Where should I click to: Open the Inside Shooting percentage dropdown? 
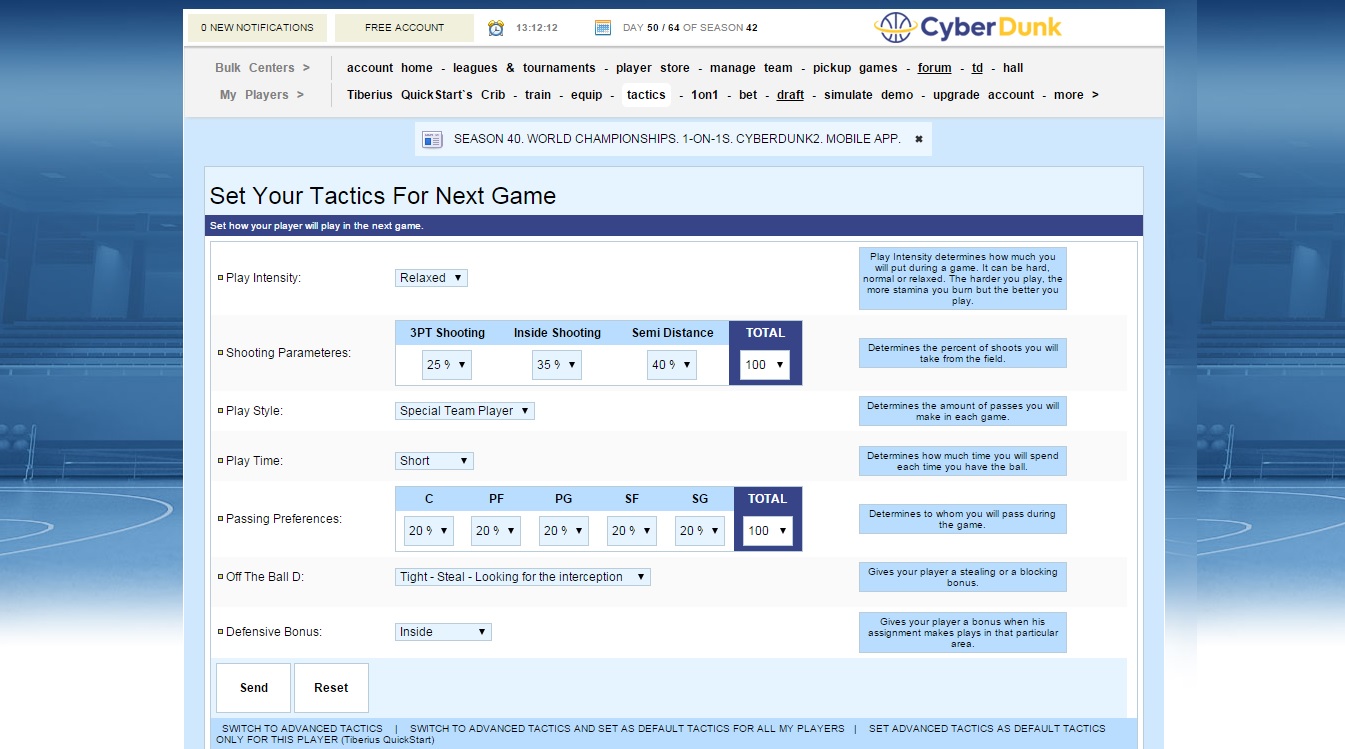(557, 365)
